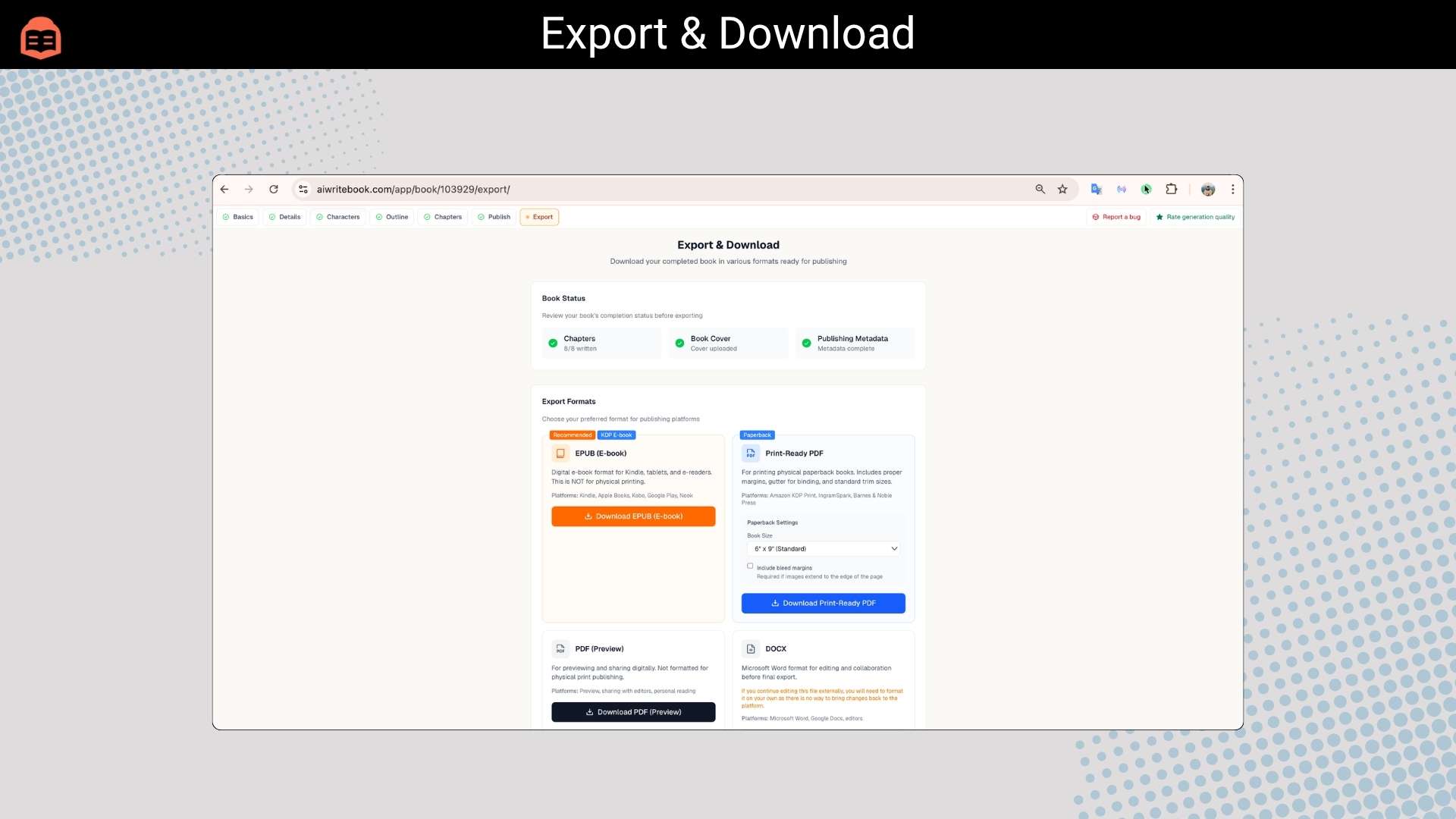Enable Include bleed margins checkbox
The height and width of the screenshot is (819, 1456).
750,566
